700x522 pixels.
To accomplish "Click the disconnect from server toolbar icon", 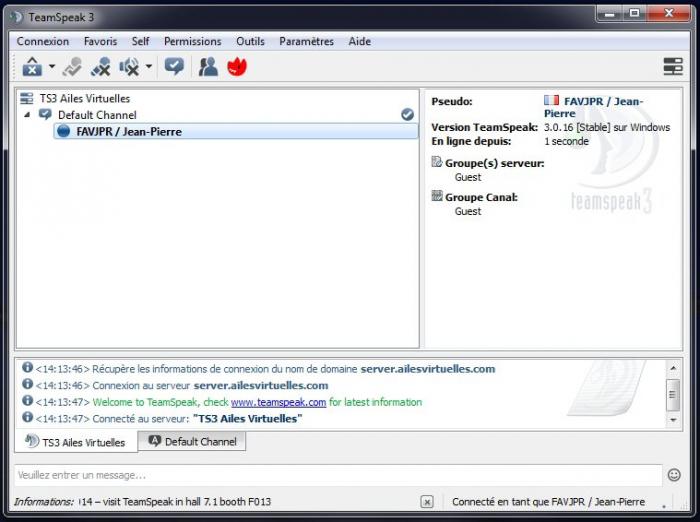I will click(32, 67).
